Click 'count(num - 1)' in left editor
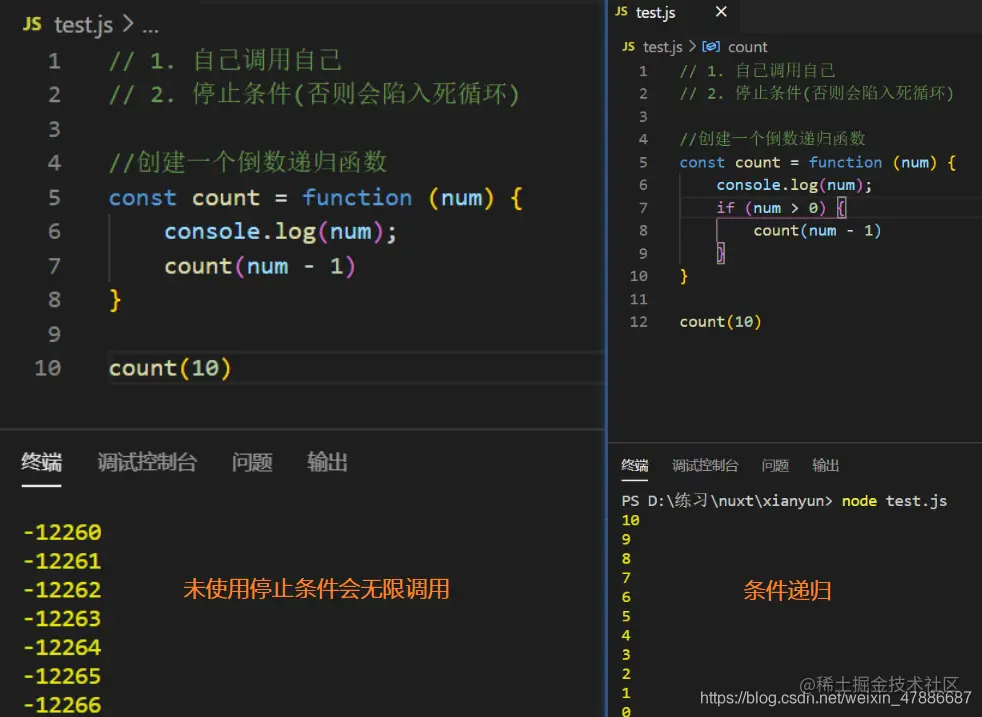982x717 pixels. 260,266
